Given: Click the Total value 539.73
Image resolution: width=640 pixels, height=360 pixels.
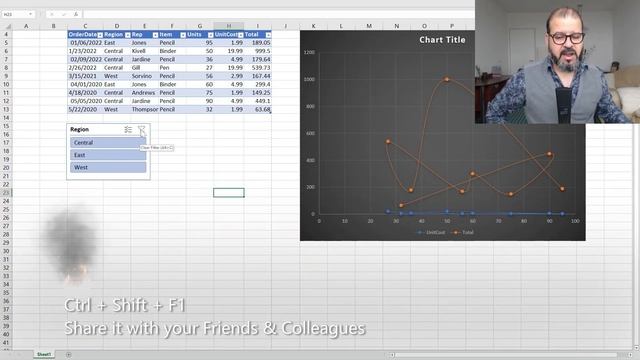Looking at the screenshot, I should [x=258, y=68].
